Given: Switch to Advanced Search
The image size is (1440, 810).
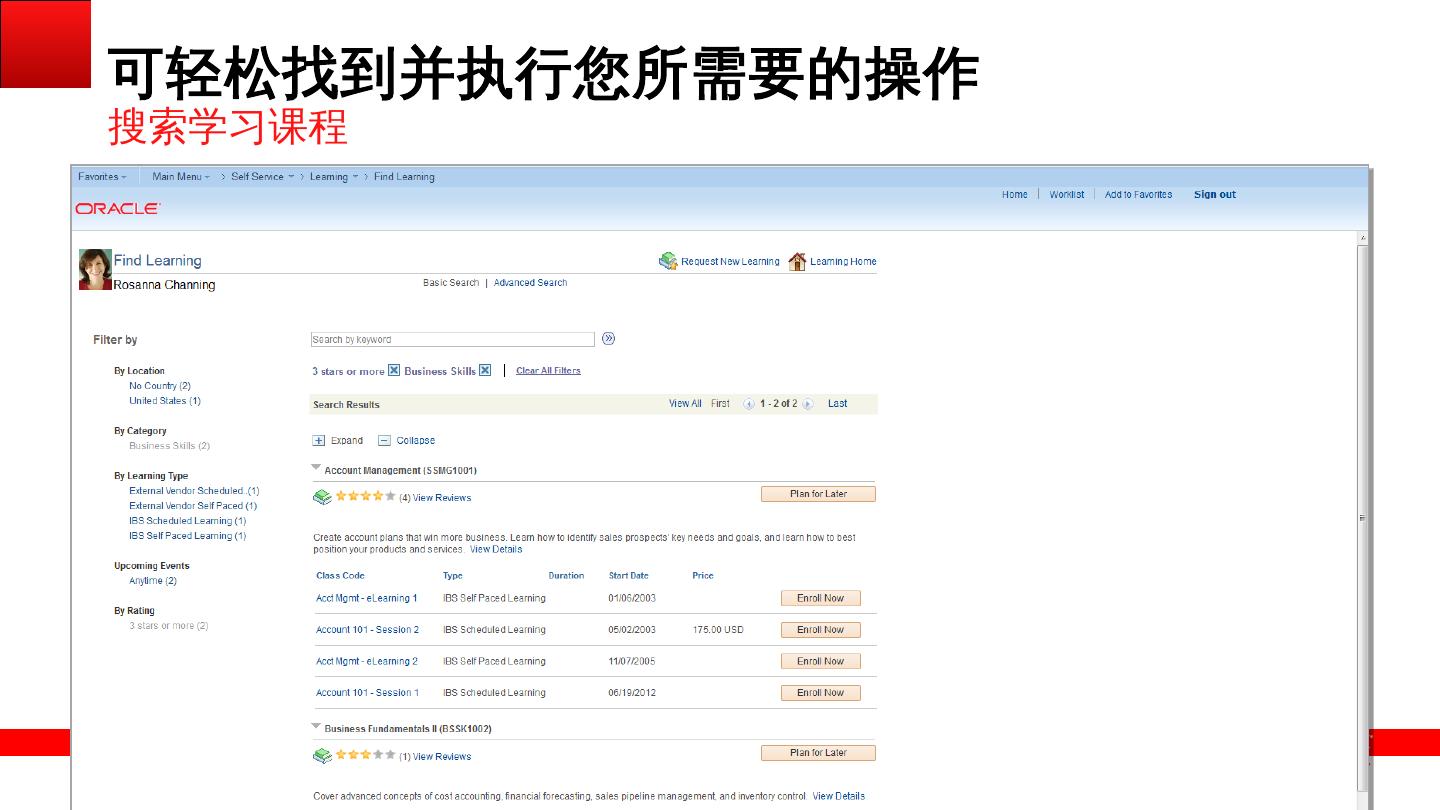Looking at the screenshot, I should coord(530,283).
